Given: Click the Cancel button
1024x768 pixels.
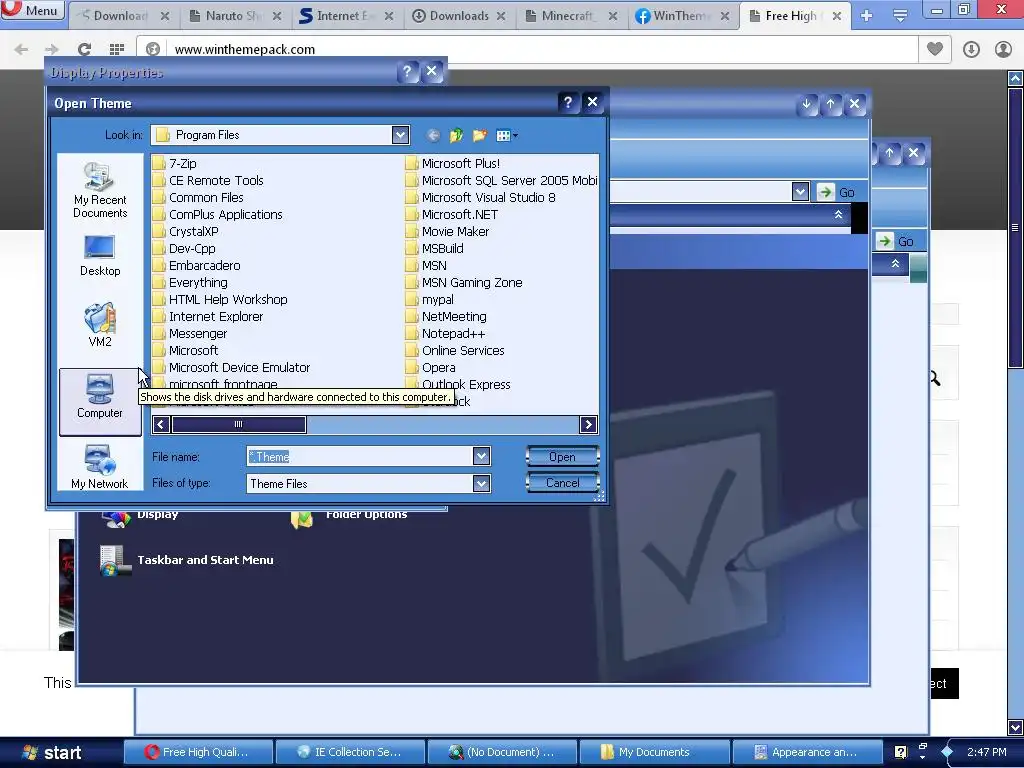Looking at the screenshot, I should pos(562,483).
